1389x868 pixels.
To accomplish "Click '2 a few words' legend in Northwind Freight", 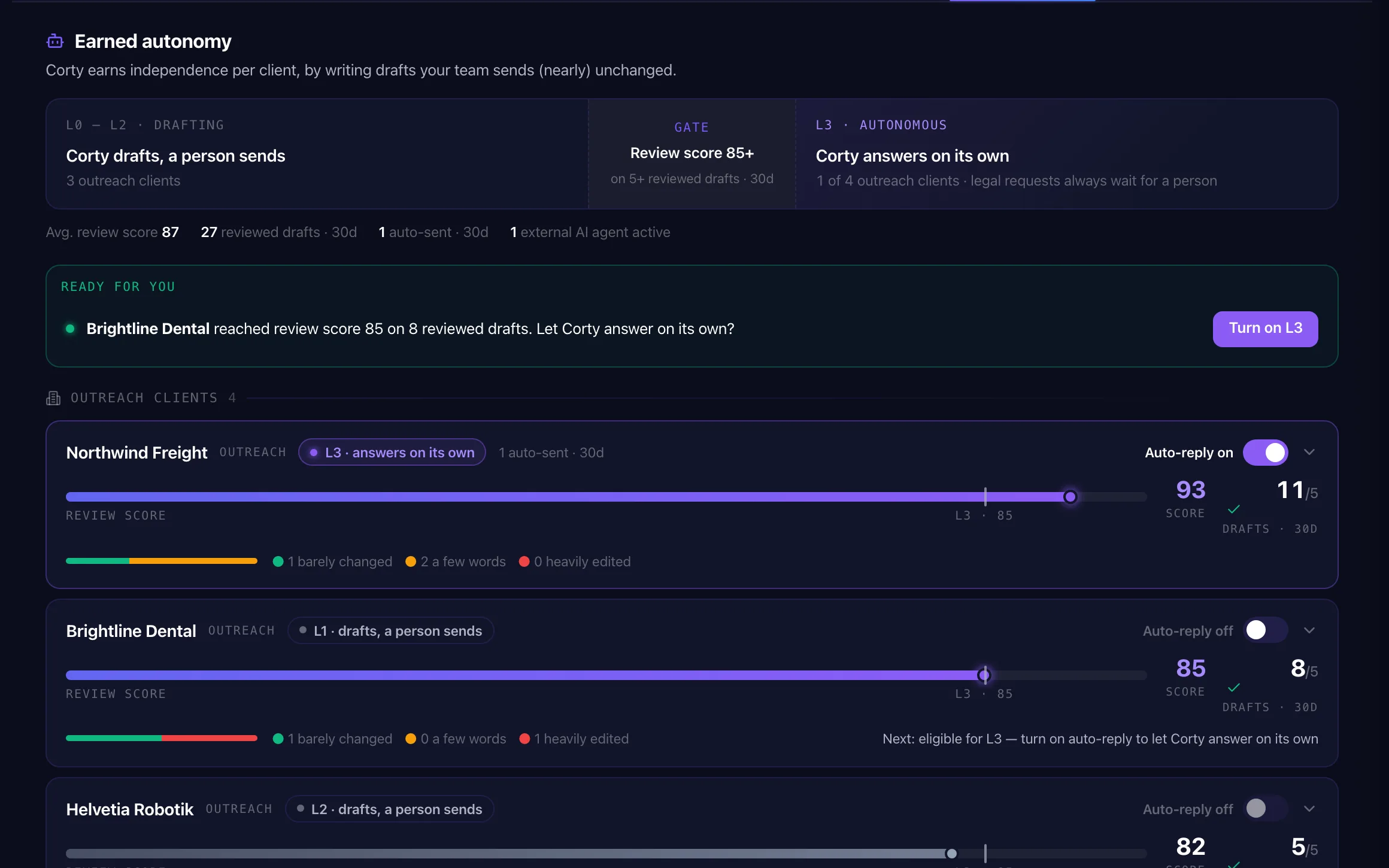I will tap(456, 562).
